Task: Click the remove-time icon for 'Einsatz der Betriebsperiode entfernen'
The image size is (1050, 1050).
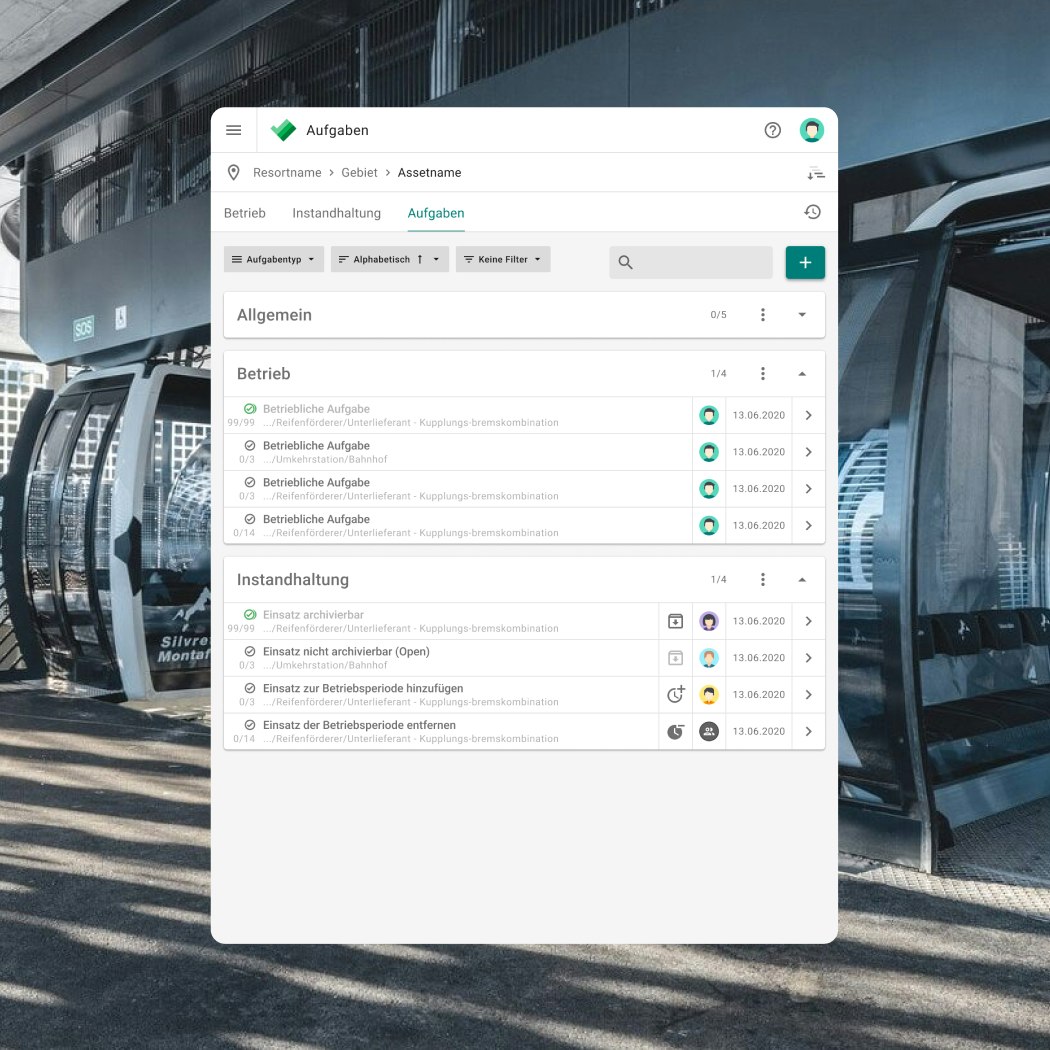Action: (675, 731)
